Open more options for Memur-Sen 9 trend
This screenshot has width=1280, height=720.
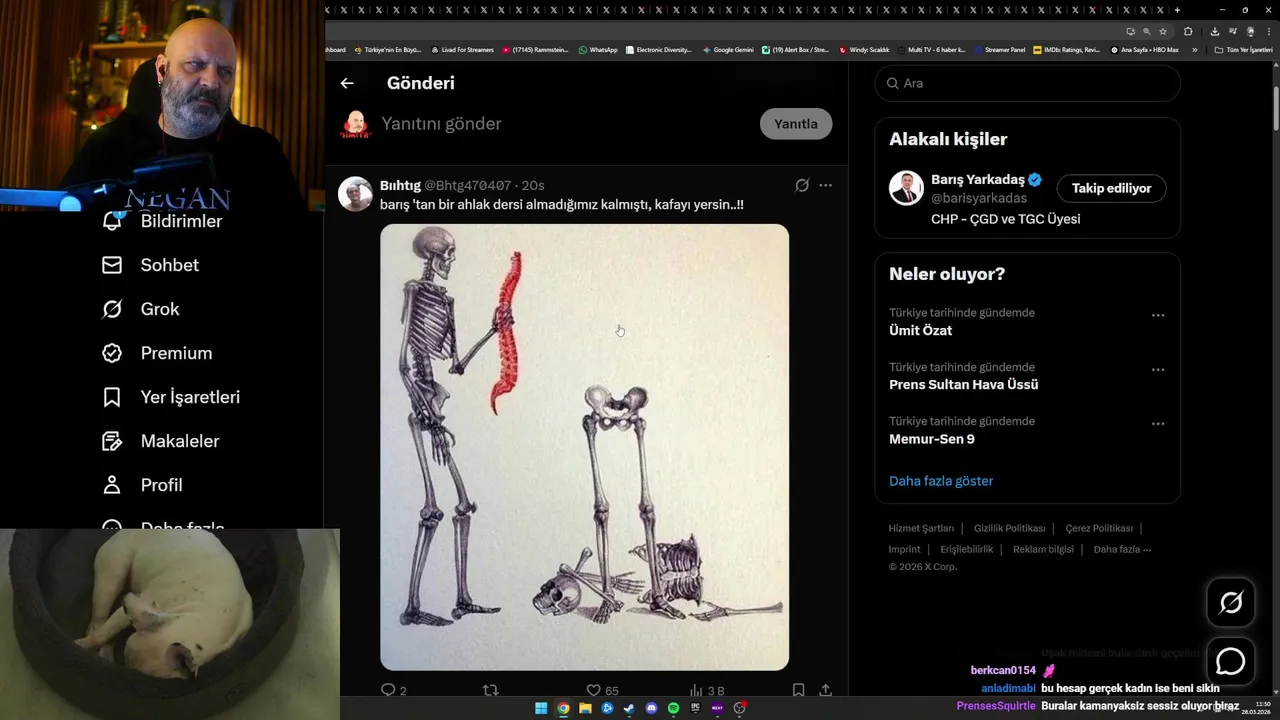[1158, 424]
